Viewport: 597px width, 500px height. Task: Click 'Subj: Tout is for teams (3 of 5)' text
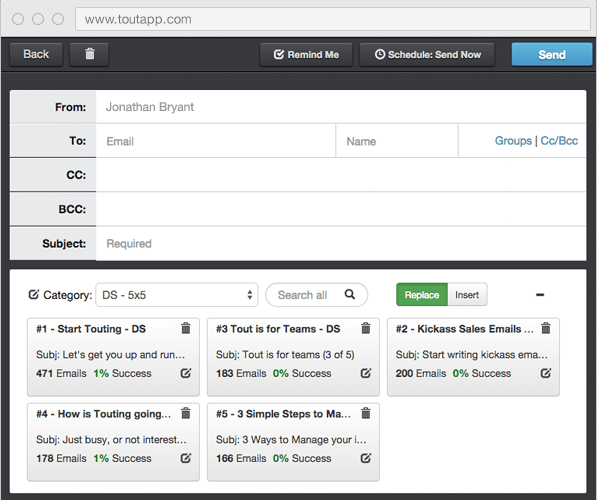pyautogui.click(x=285, y=355)
